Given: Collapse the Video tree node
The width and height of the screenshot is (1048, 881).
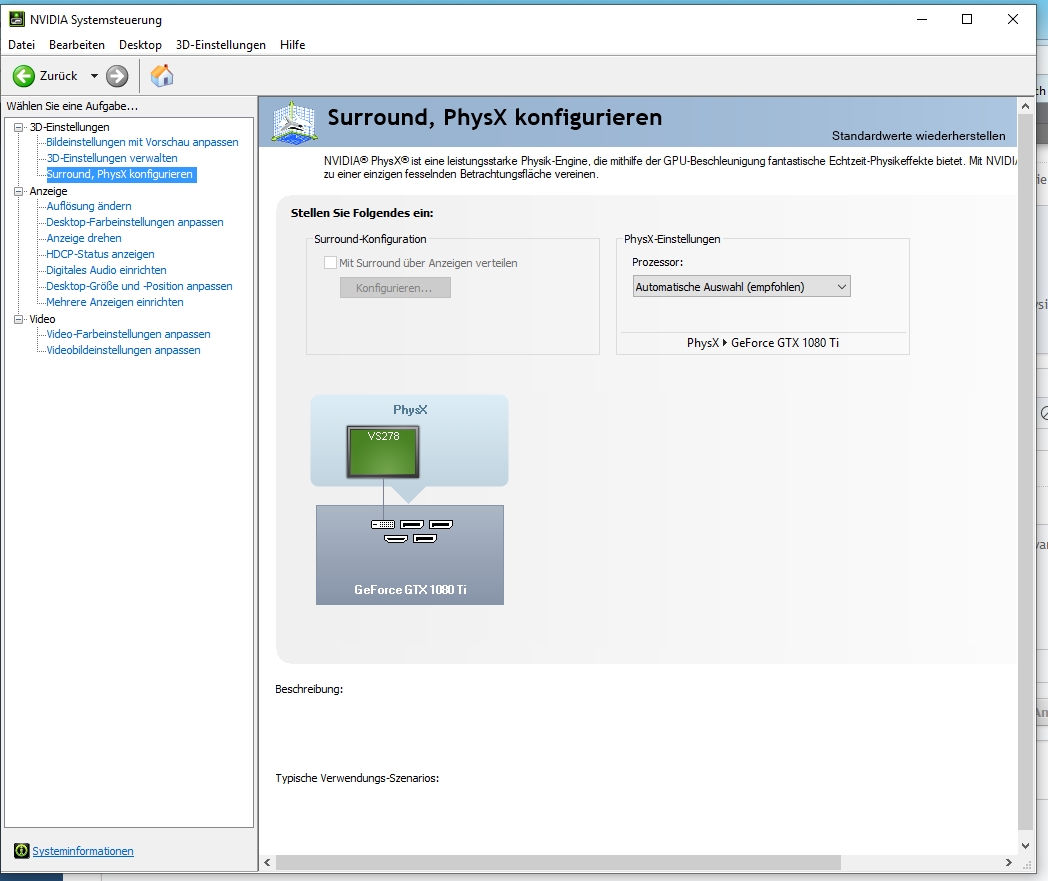Looking at the screenshot, I should click(x=19, y=320).
